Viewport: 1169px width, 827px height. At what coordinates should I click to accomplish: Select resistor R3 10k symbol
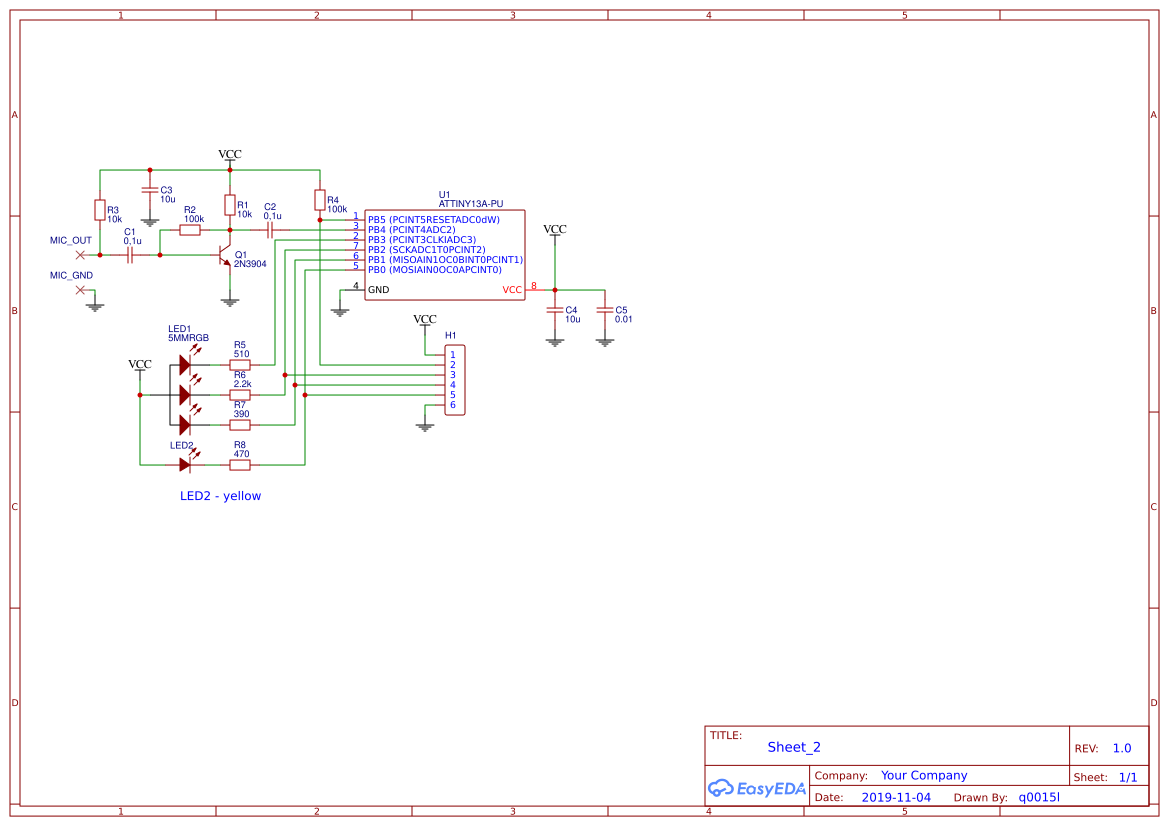tap(100, 210)
